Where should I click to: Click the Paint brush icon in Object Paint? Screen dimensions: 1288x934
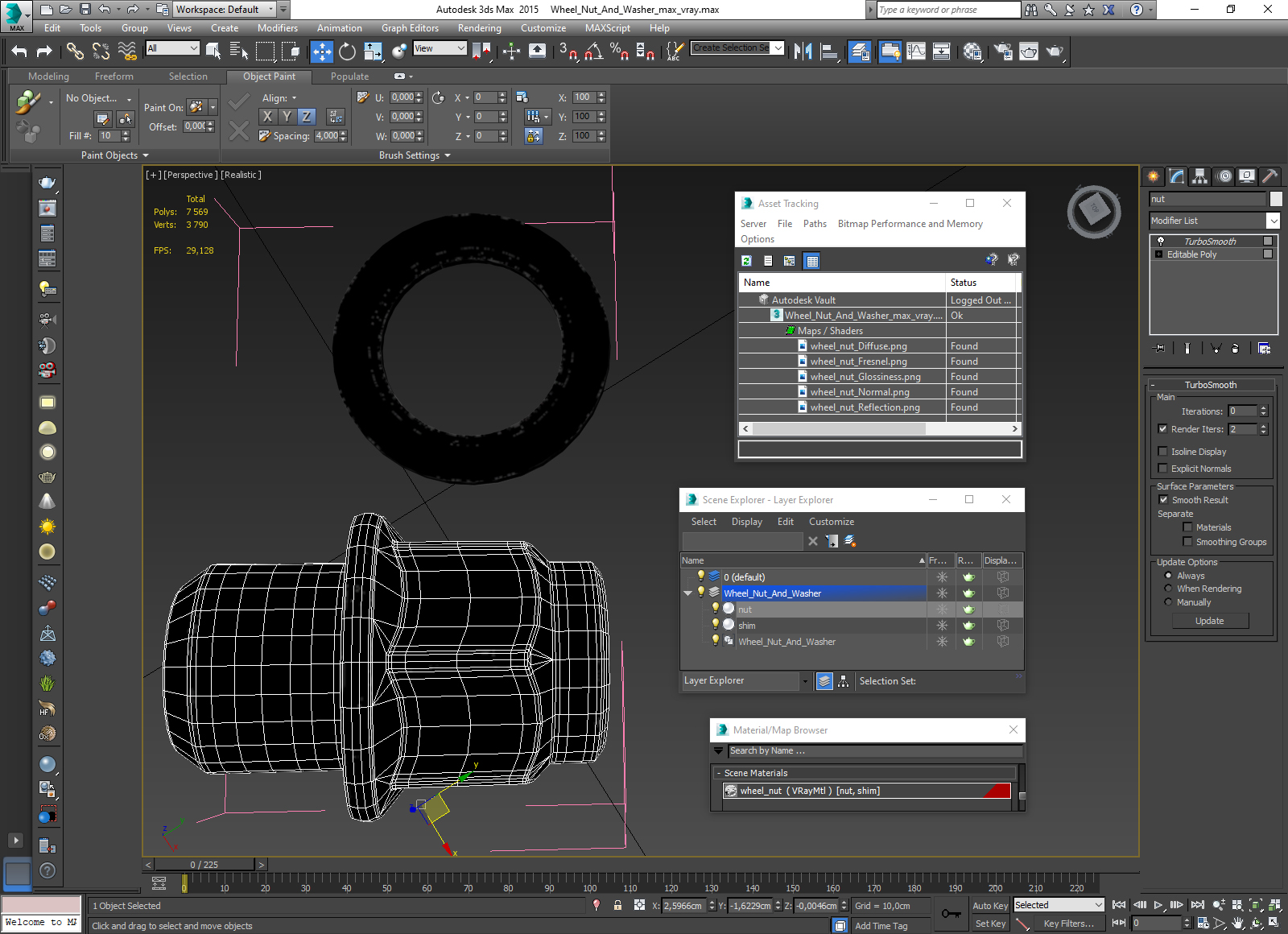[28, 101]
